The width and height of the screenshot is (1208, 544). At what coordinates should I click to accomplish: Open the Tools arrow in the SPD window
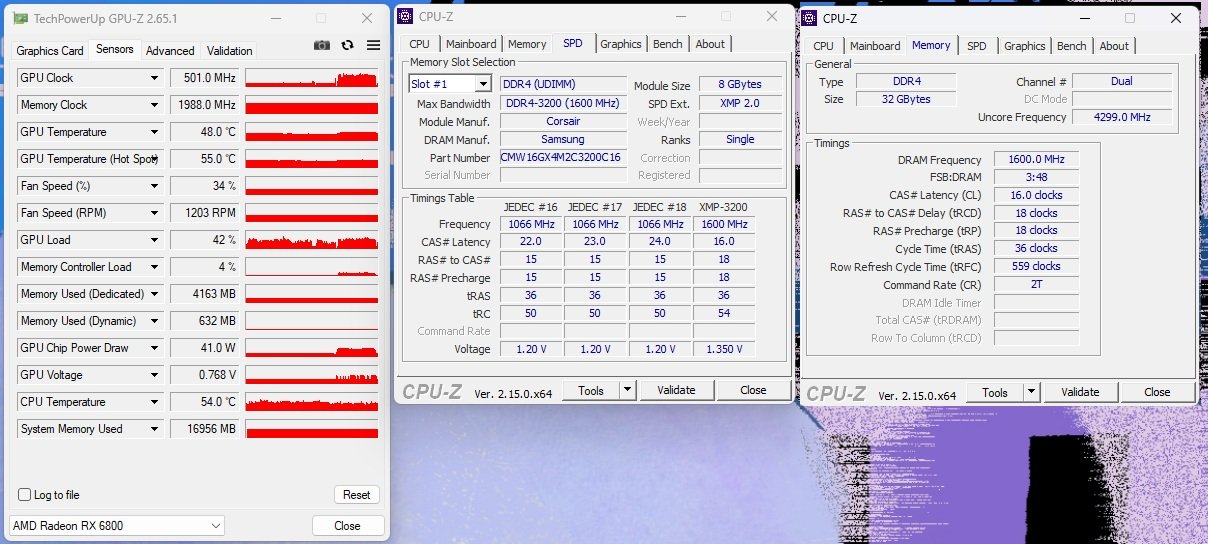coord(627,390)
